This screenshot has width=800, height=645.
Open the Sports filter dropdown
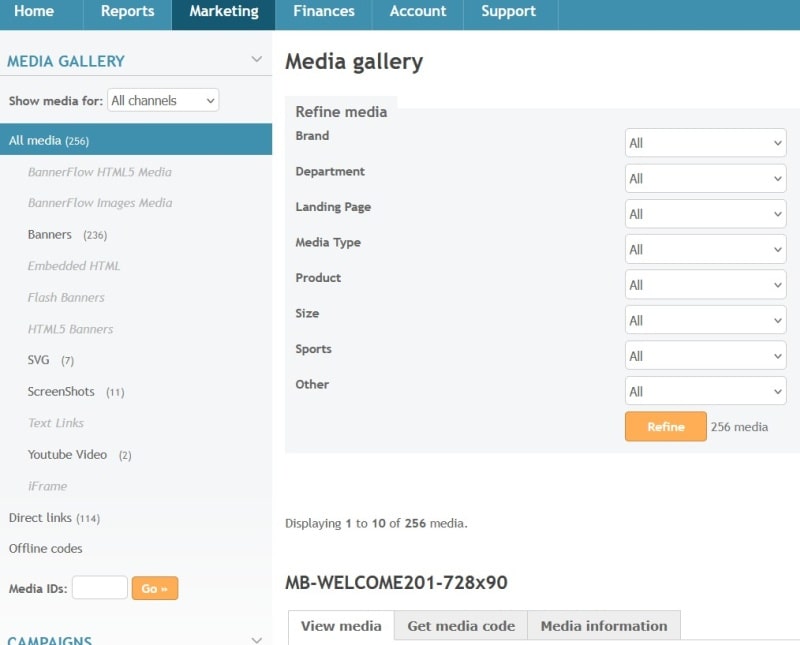tap(705, 356)
